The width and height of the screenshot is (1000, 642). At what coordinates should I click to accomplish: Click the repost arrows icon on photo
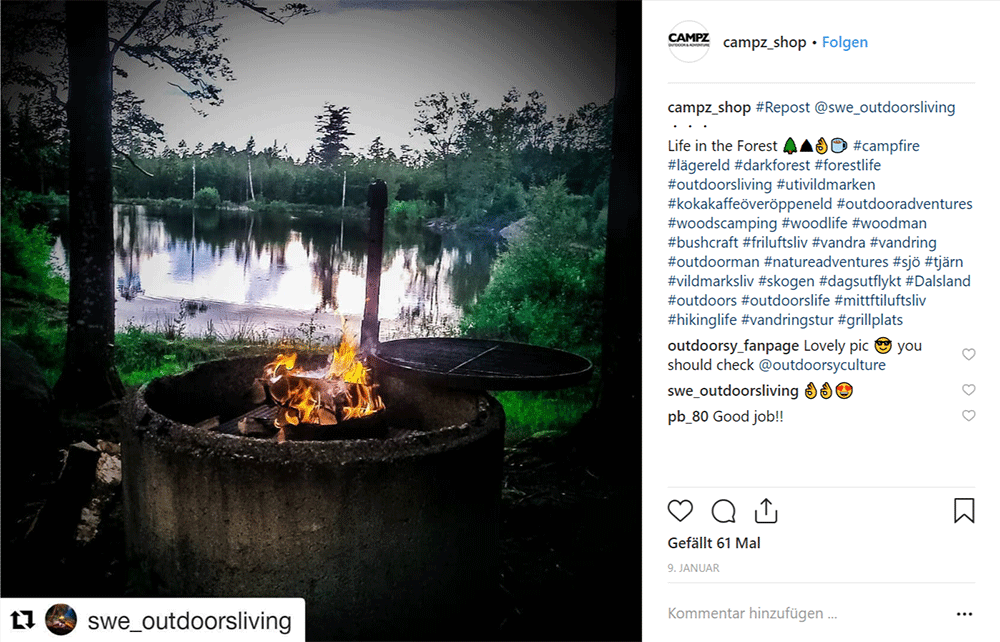tap(22, 620)
